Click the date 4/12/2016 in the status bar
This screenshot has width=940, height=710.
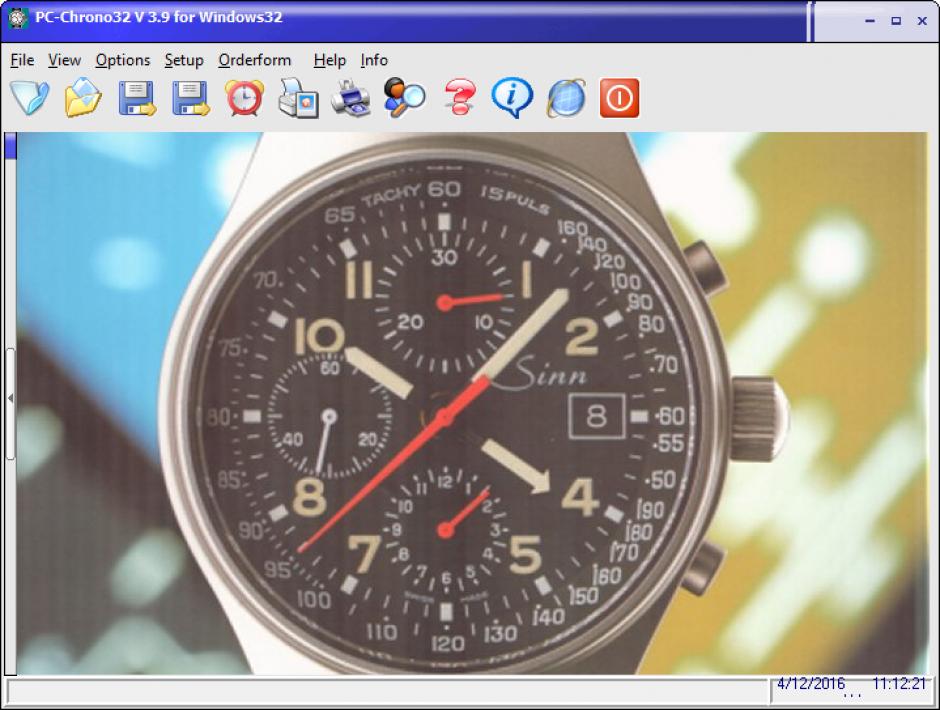click(x=811, y=683)
